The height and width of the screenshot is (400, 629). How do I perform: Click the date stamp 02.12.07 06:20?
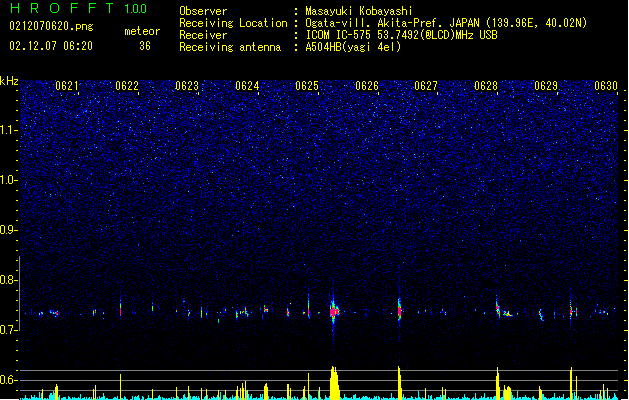point(51,46)
